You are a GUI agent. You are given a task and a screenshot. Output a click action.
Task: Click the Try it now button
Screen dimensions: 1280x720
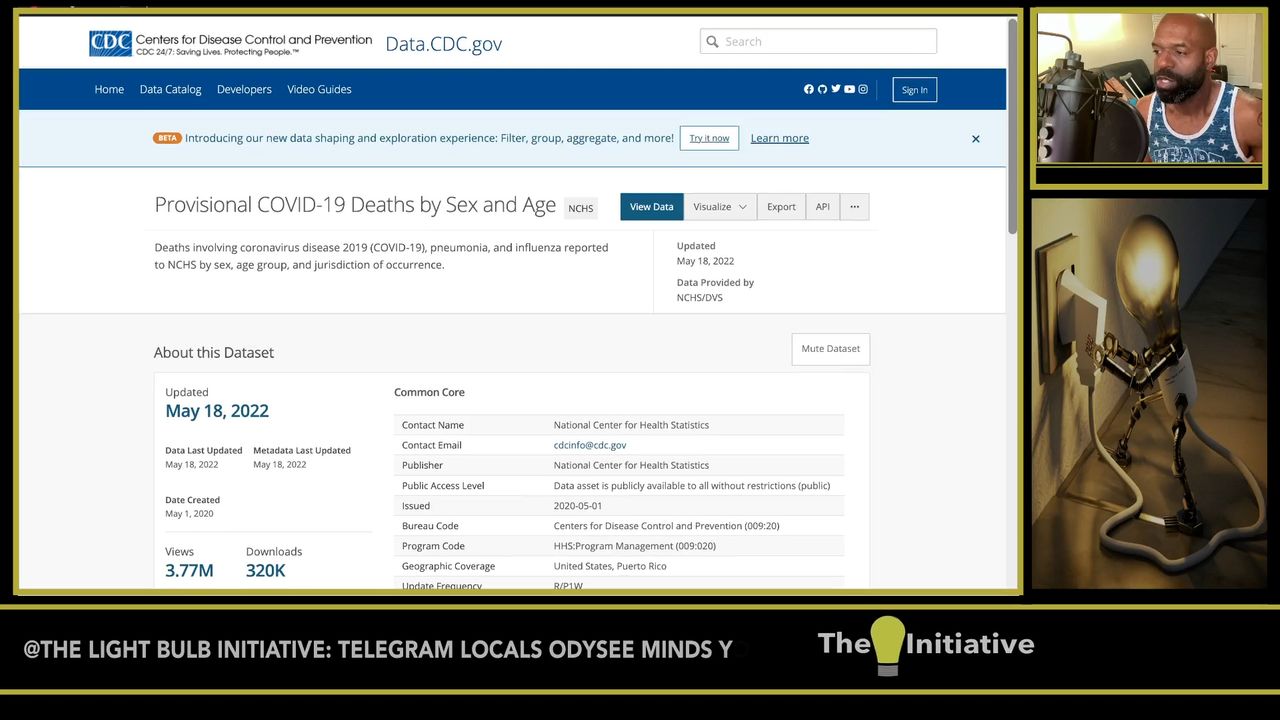[x=709, y=138]
